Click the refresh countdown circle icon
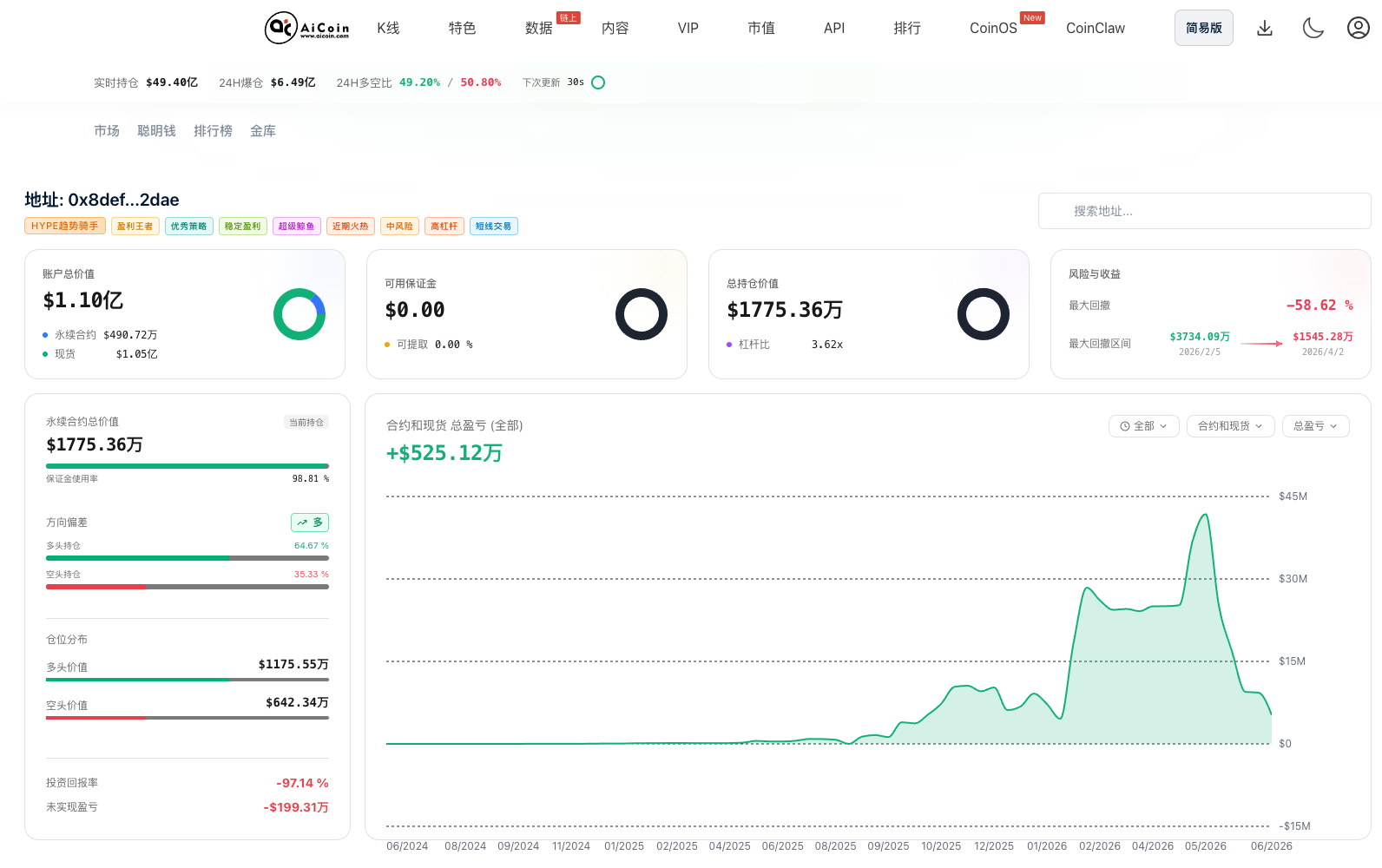The height and width of the screenshot is (868, 1382). coord(598,82)
